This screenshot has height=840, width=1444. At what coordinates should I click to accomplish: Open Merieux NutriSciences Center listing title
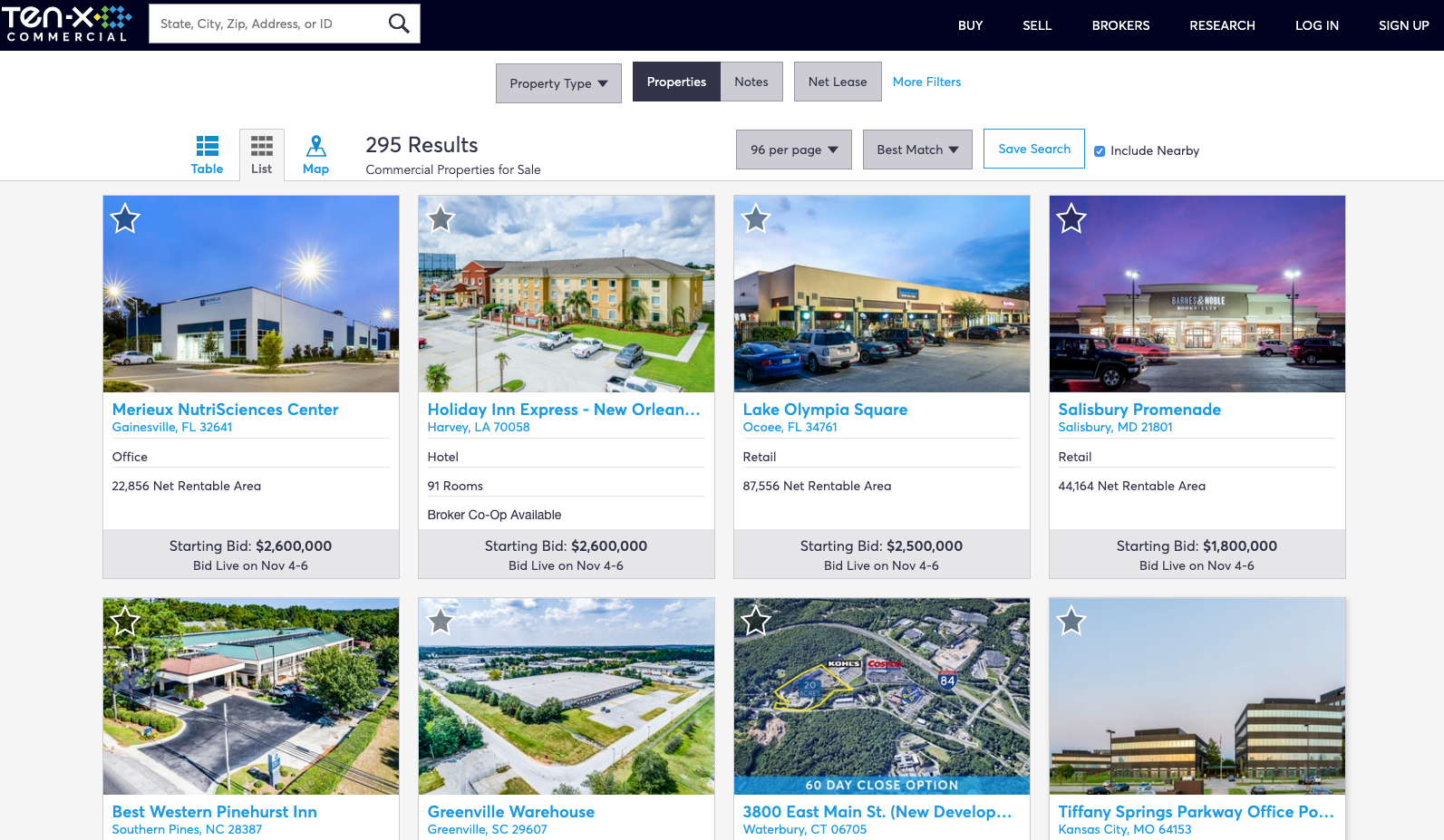pos(225,410)
